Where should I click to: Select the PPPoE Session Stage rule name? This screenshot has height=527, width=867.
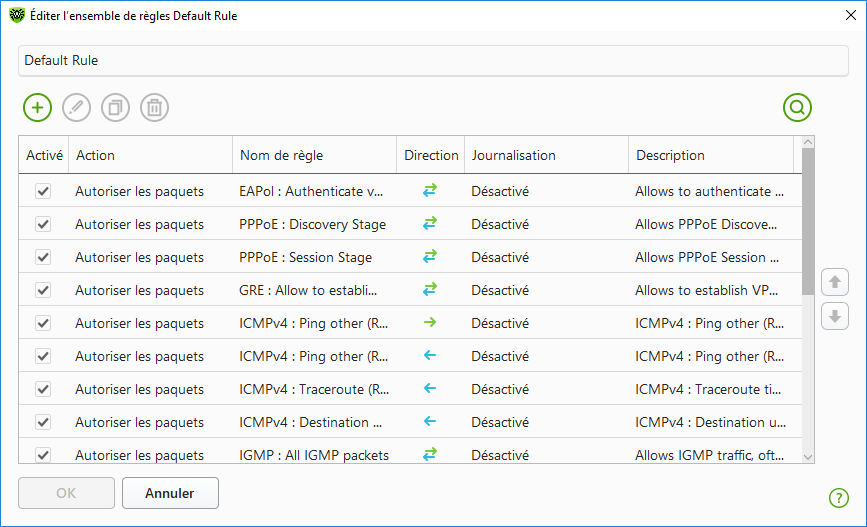tap(306, 257)
